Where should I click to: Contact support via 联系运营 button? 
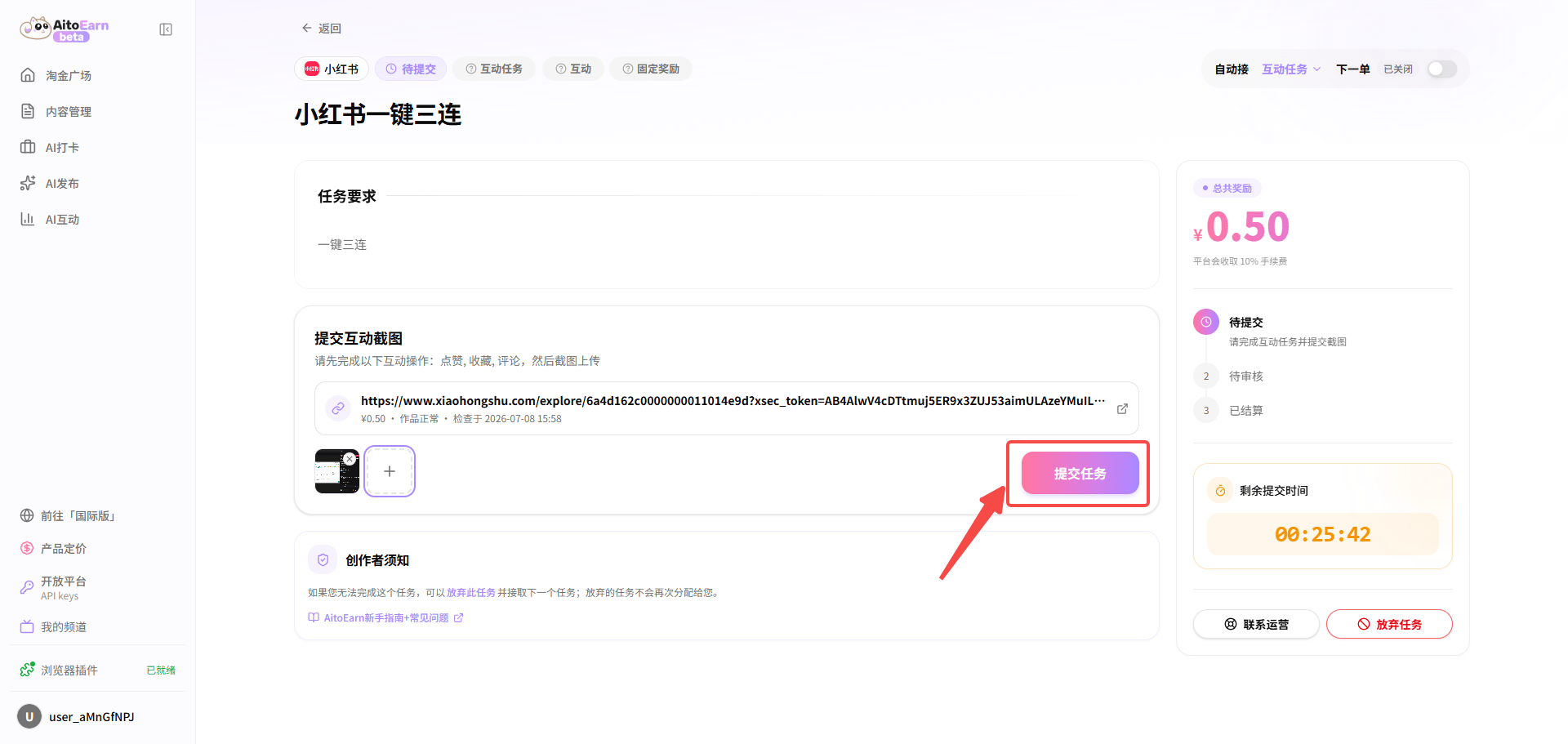pos(1256,624)
